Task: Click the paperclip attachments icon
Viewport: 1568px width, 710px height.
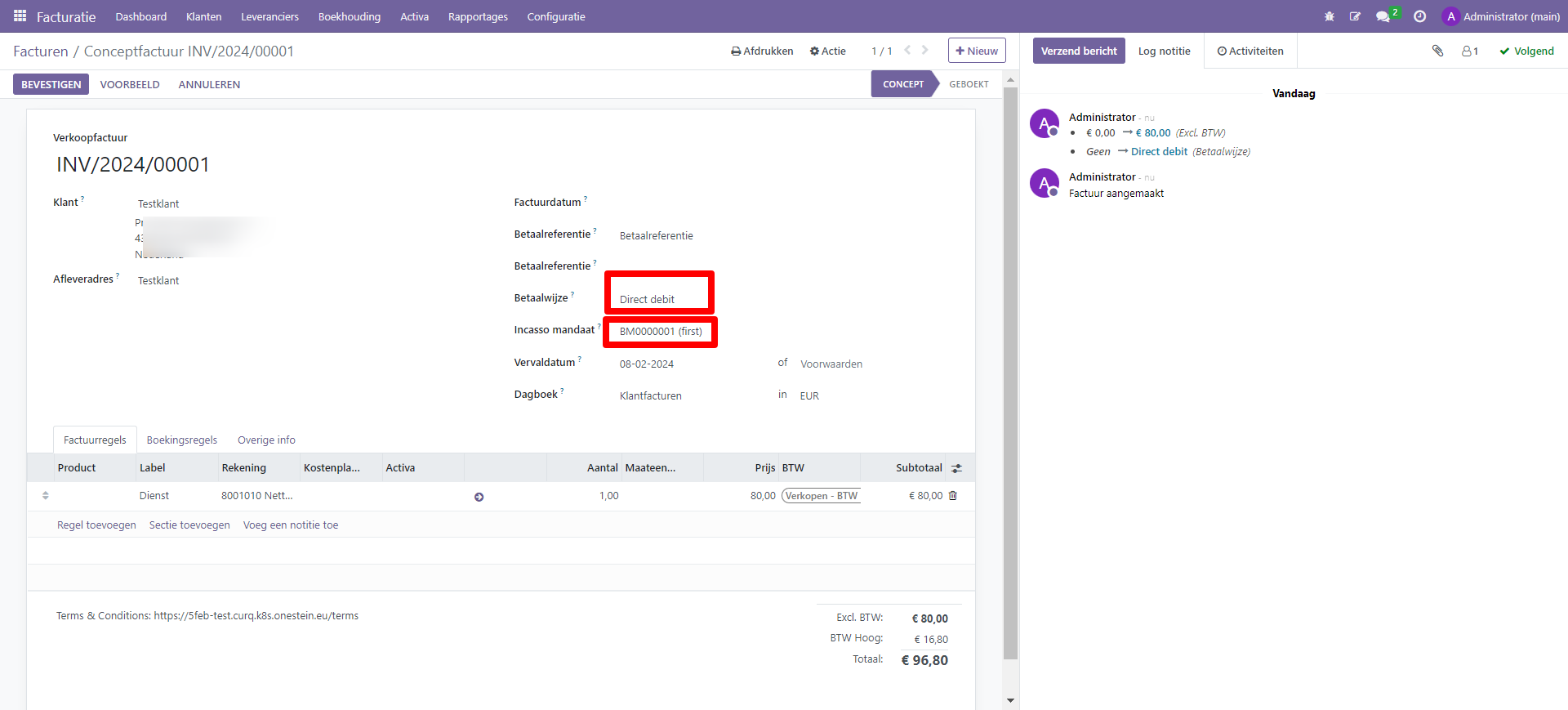Action: point(1437,51)
